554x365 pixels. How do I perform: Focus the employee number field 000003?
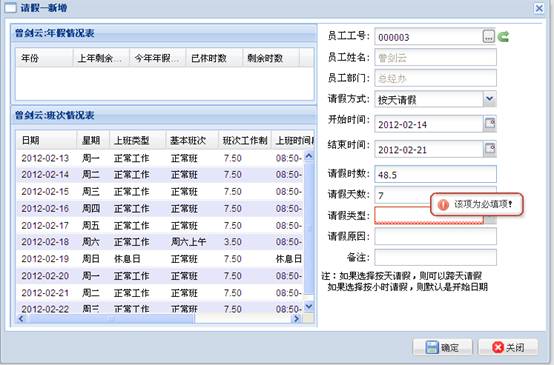429,37
